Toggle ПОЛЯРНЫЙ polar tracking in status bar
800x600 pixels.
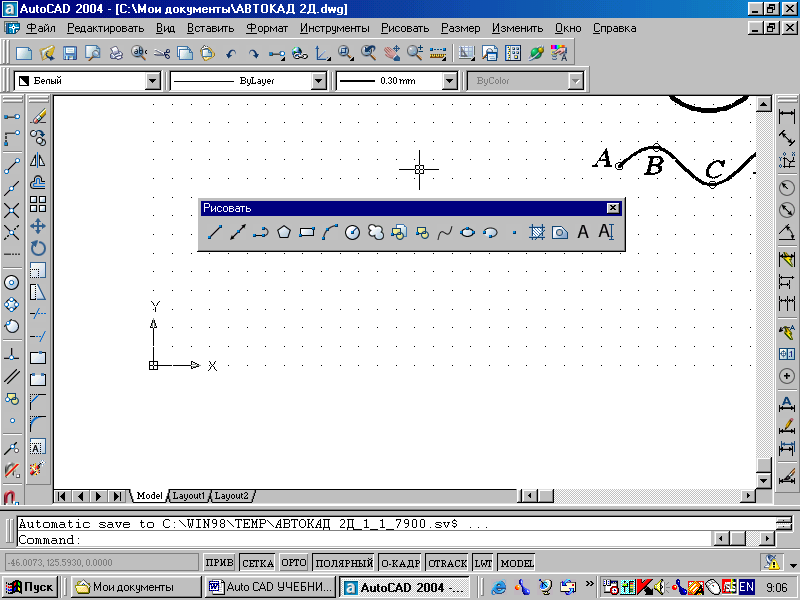click(344, 563)
